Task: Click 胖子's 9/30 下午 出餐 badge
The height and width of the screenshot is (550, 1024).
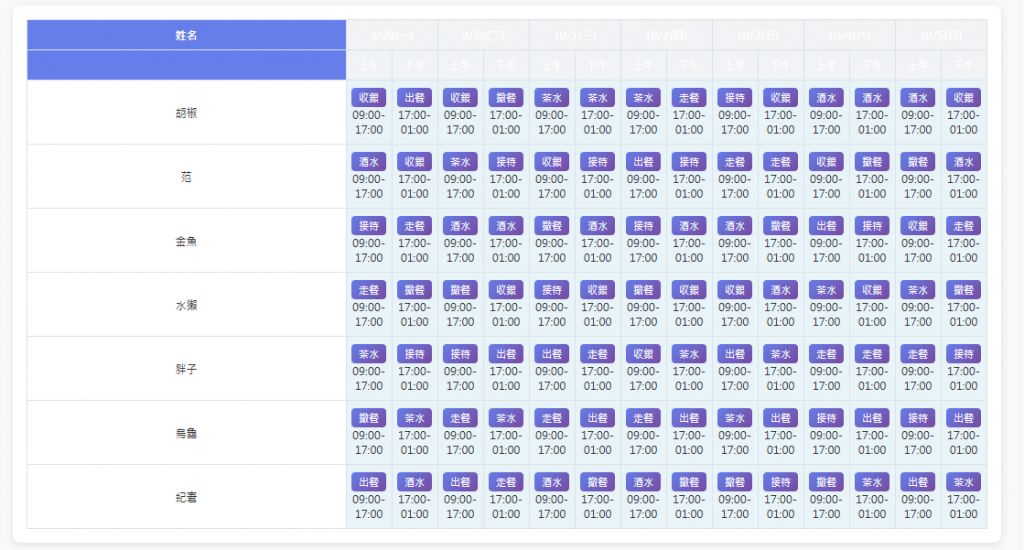Action: [x=506, y=353]
